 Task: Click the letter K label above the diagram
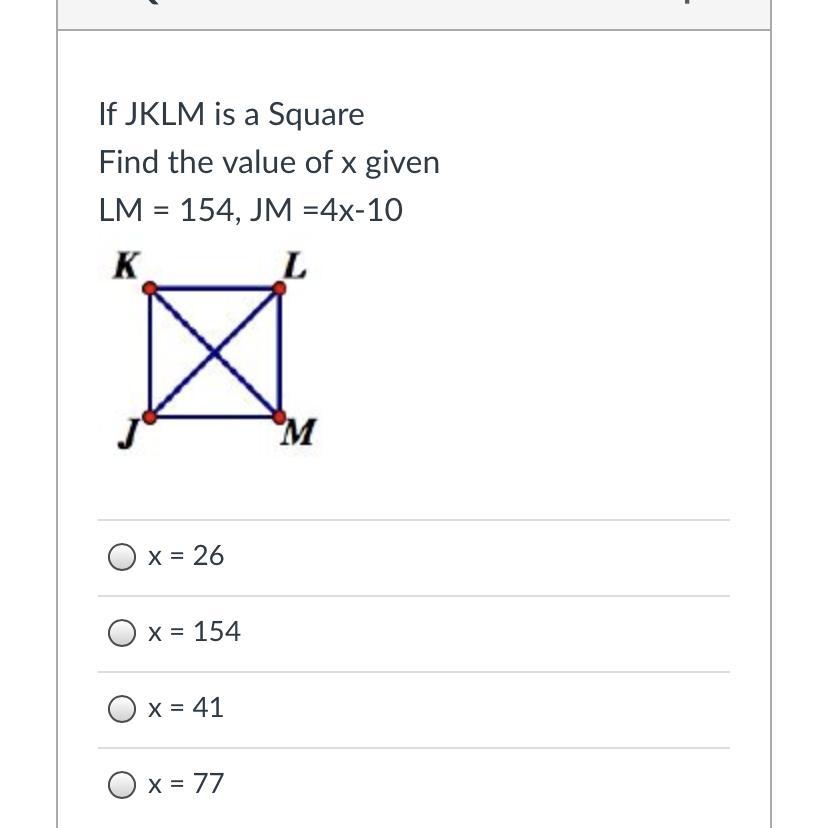tap(126, 265)
